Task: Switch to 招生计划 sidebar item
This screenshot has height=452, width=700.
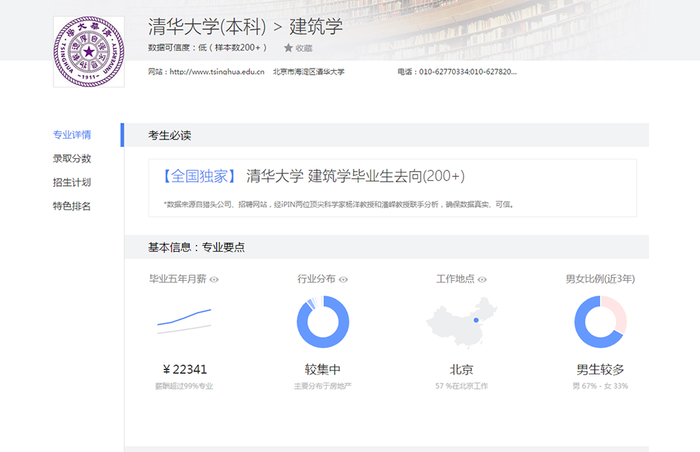Action: [72, 182]
